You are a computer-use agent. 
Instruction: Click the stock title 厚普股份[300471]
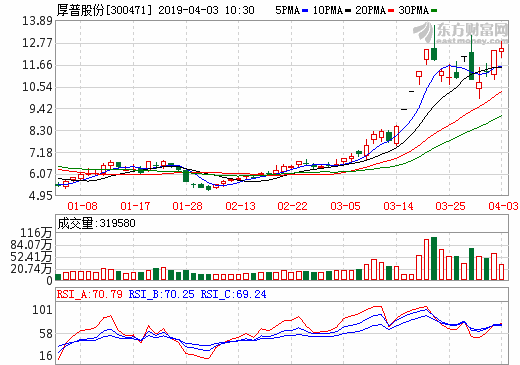pyautogui.click(x=104, y=10)
